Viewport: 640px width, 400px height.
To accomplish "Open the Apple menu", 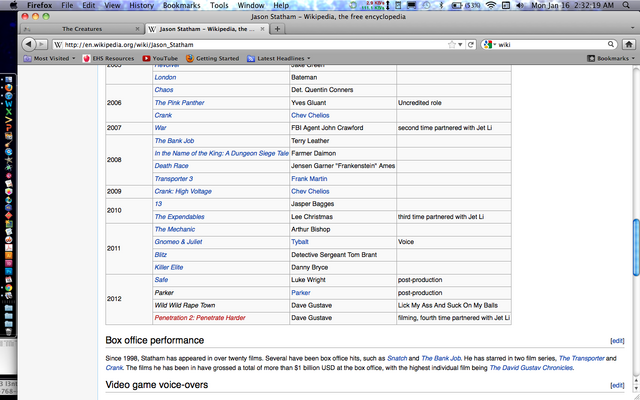I will [13, 5].
